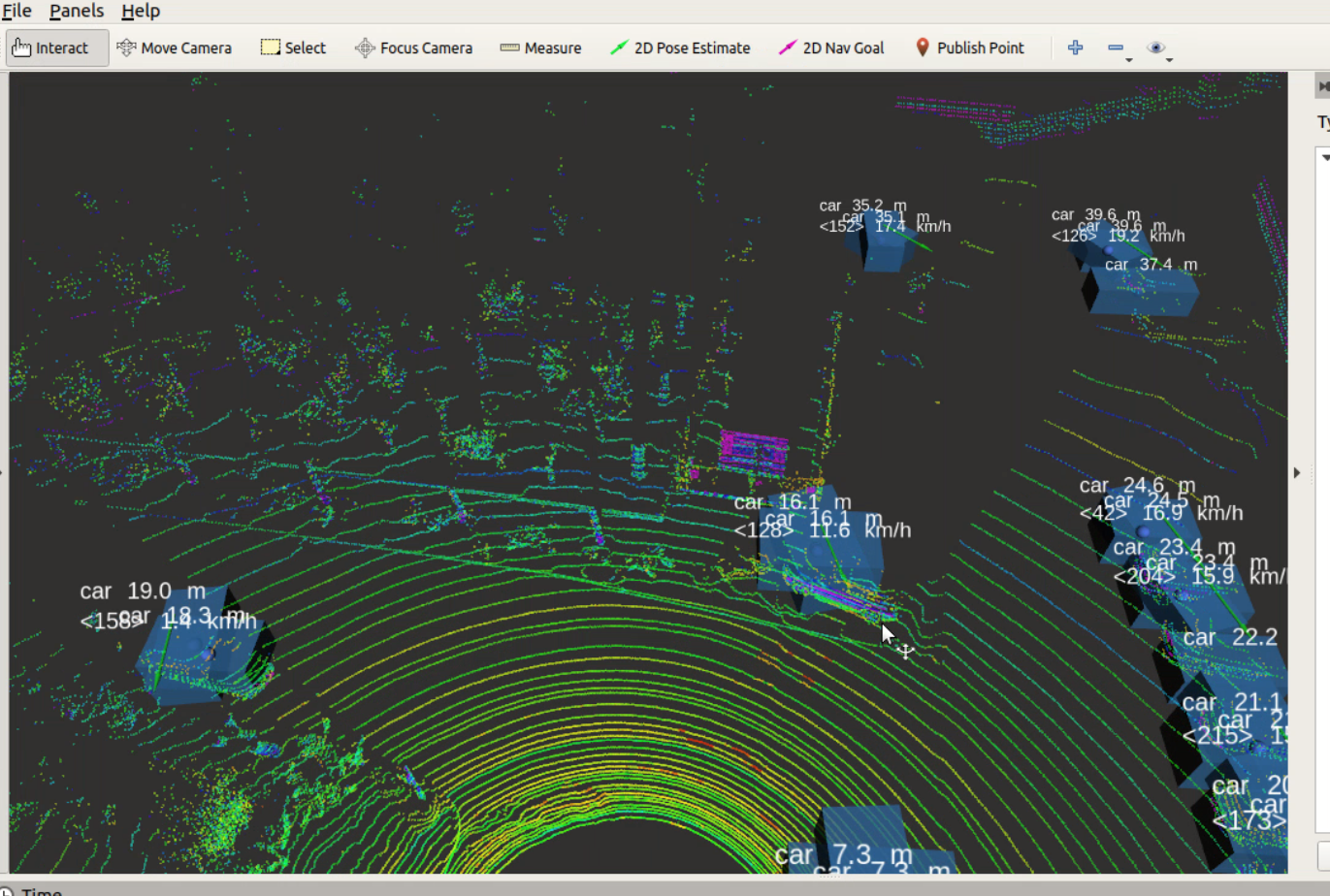Image resolution: width=1330 pixels, height=896 pixels.
Task: Click the 'car 24.6 m' label
Action: (1137, 486)
